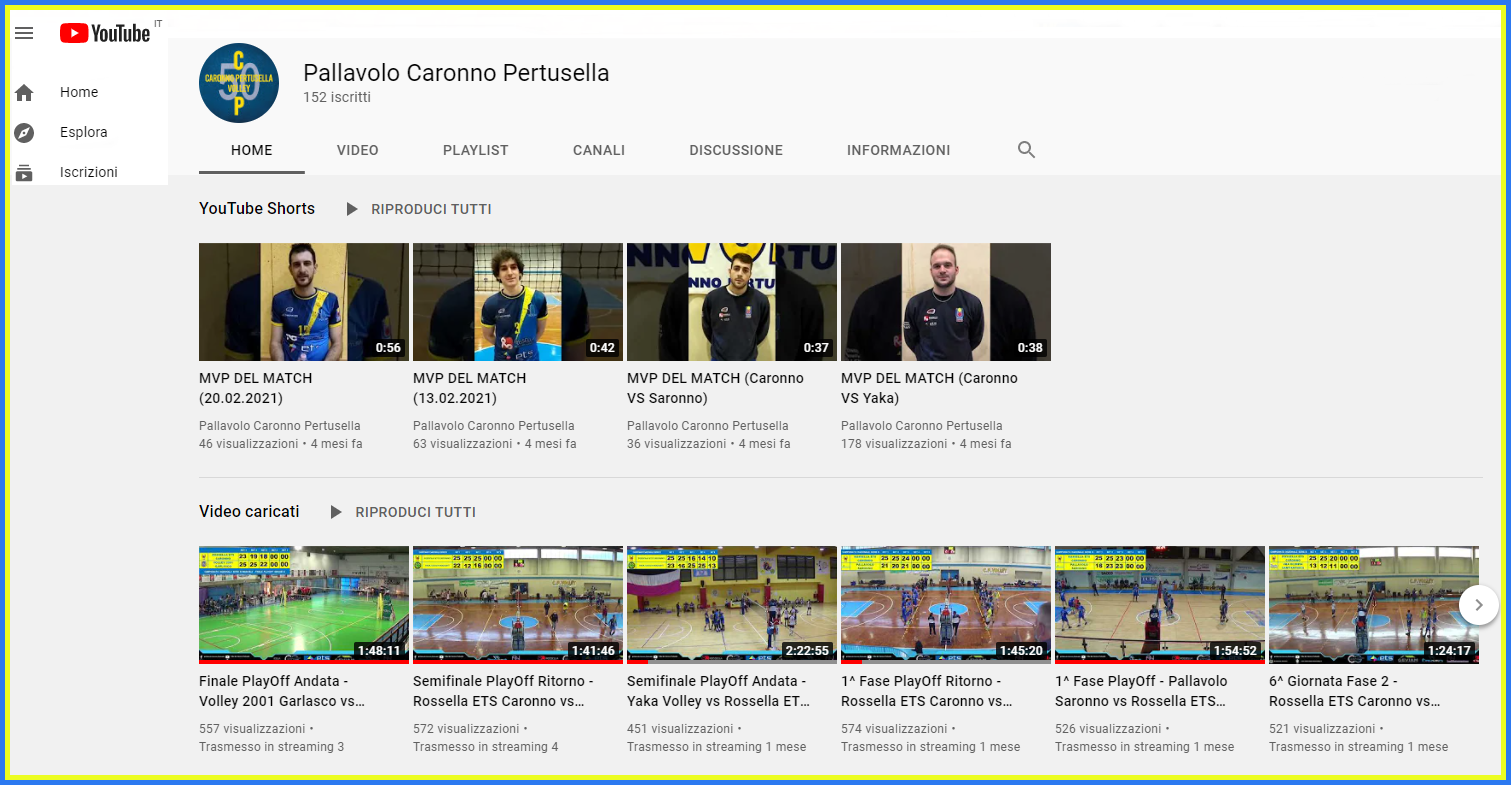This screenshot has width=1511, height=785.
Task: Open 1^ Fase PlayOff Pallavolo Saronno thumbnail
Action: tap(1160, 605)
